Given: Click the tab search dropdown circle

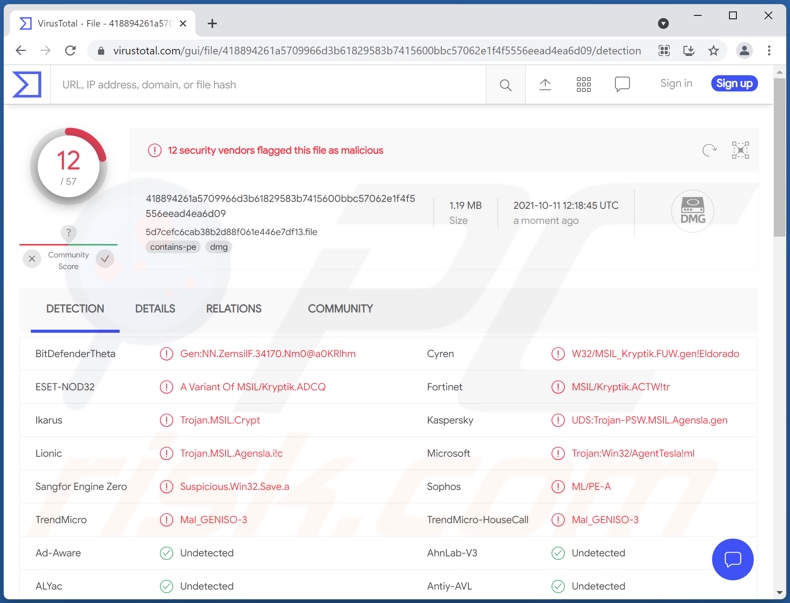Looking at the screenshot, I should [664, 24].
